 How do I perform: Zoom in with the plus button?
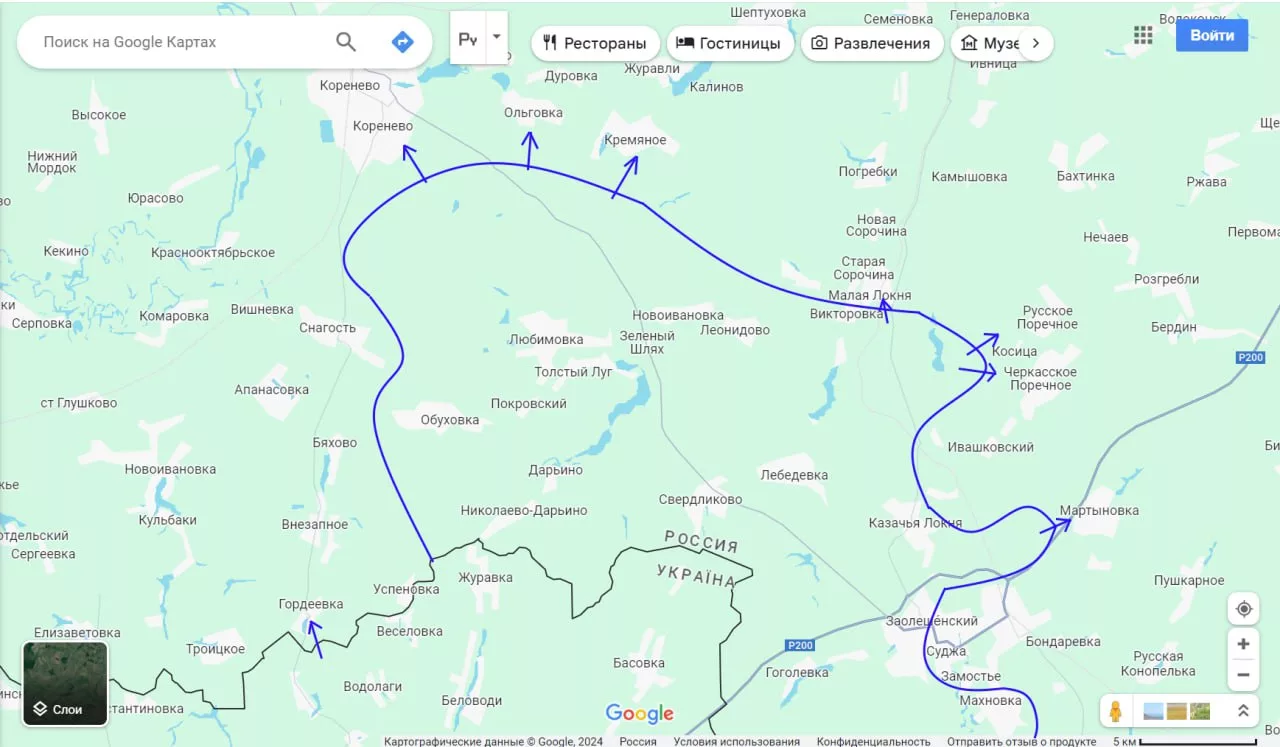(x=1243, y=644)
